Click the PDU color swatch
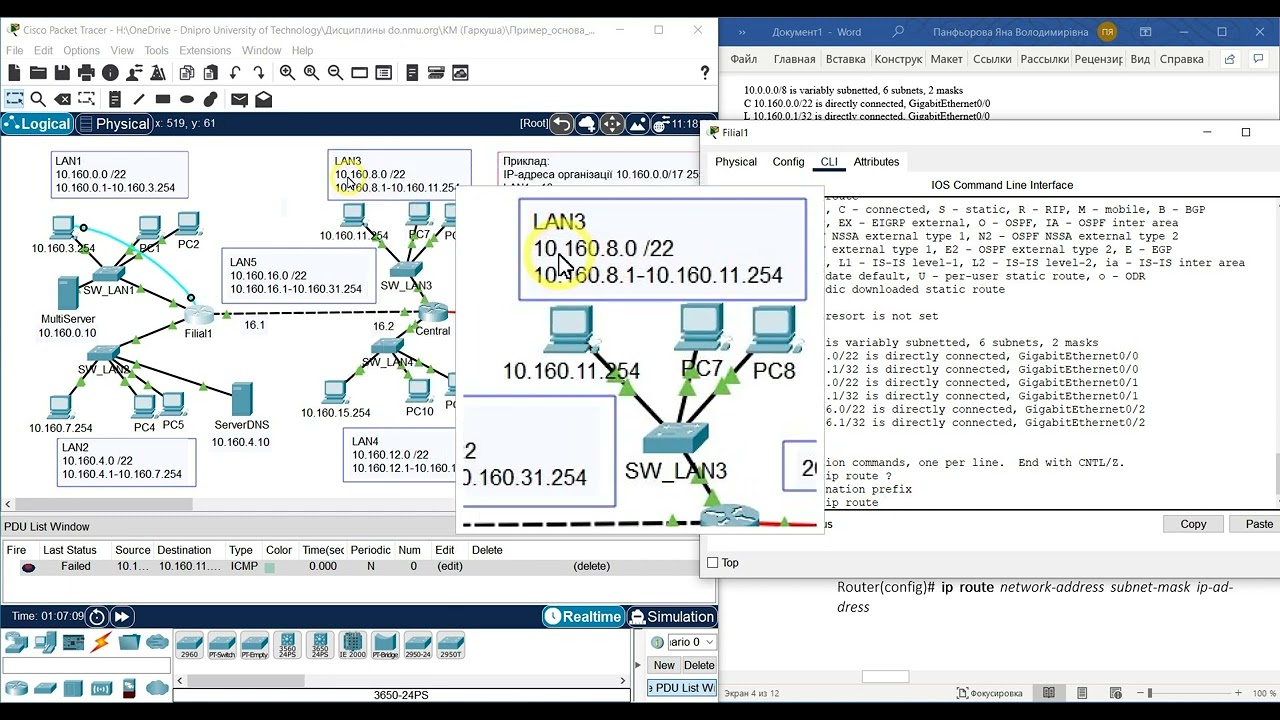 269,567
